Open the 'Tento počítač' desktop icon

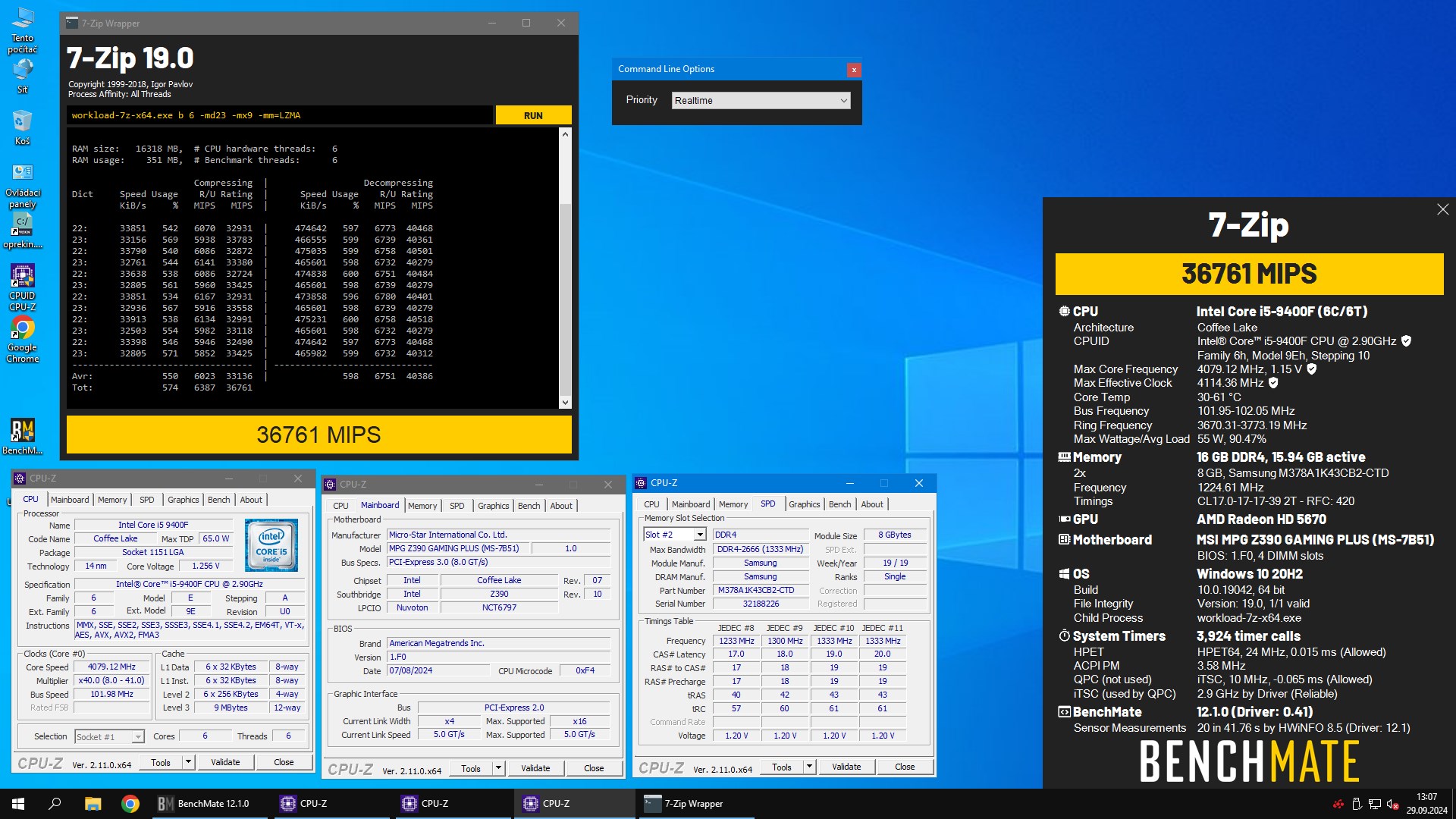[x=23, y=30]
